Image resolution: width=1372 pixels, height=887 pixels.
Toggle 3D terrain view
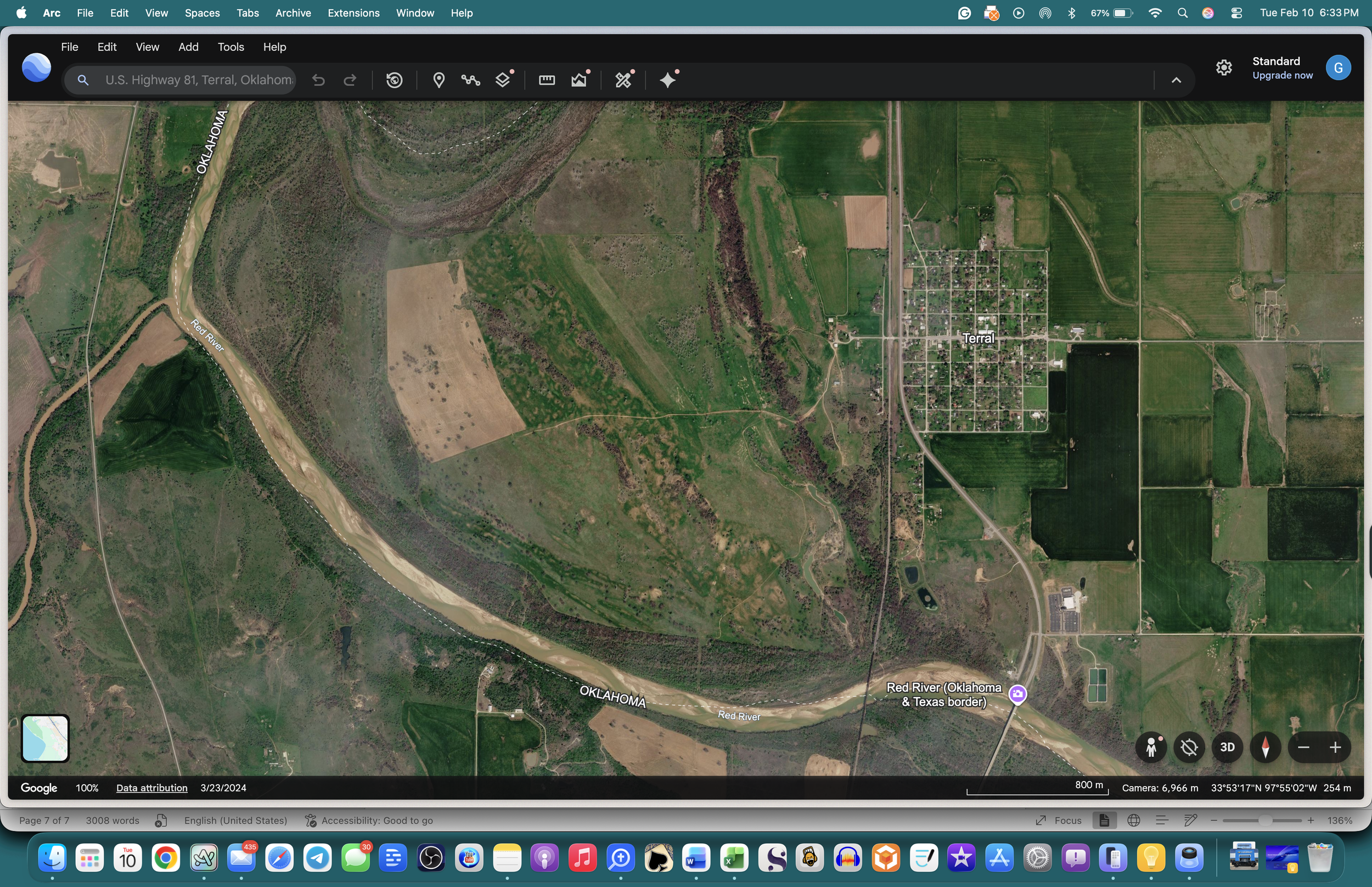[1227, 747]
